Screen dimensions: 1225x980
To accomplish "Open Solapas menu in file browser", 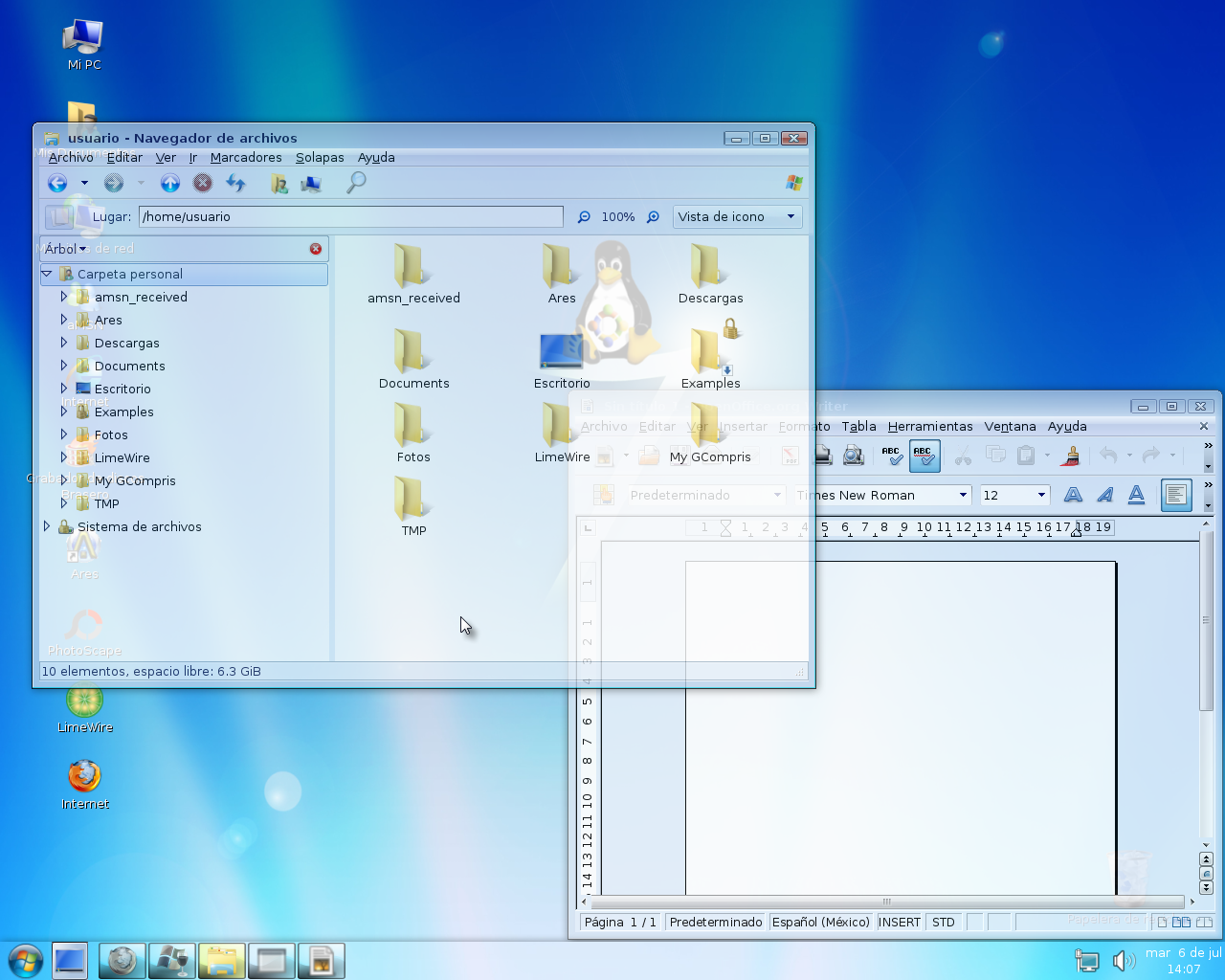I will point(320,158).
